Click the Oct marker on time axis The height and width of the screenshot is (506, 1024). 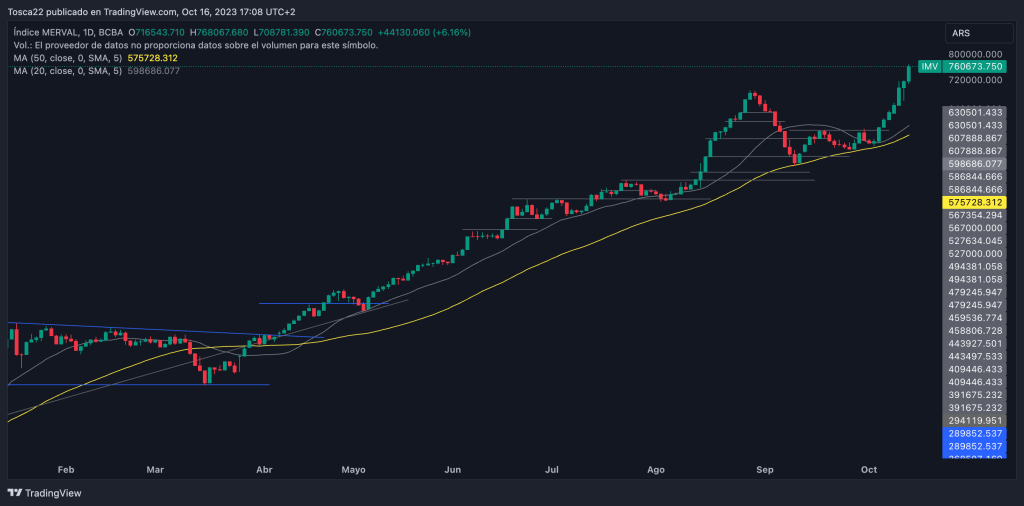click(868, 468)
